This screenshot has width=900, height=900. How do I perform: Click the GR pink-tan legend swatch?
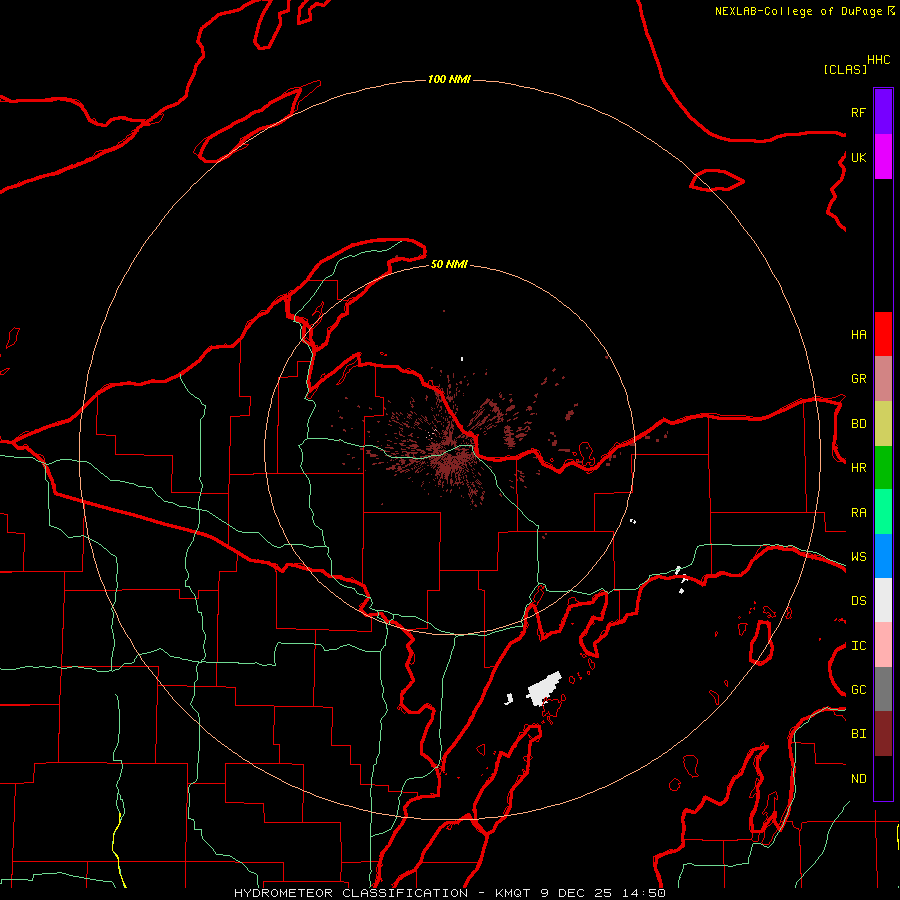(883, 379)
